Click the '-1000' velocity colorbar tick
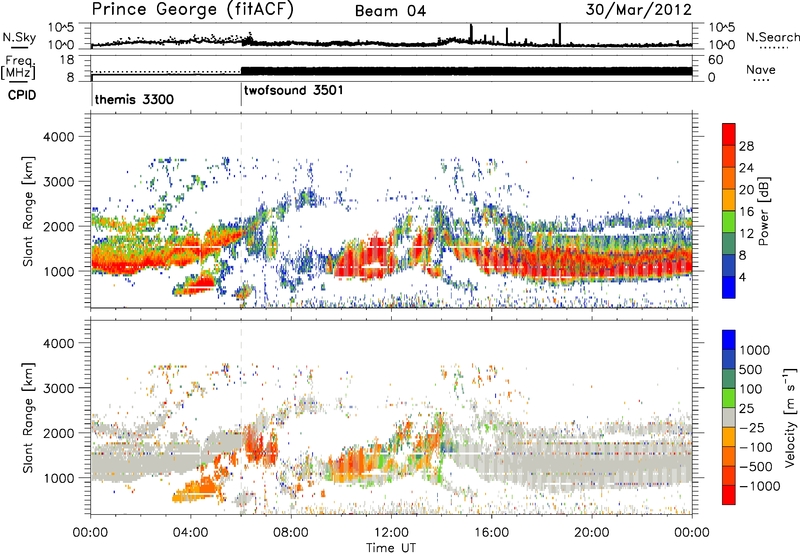800x554 pixels. point(760,486)
